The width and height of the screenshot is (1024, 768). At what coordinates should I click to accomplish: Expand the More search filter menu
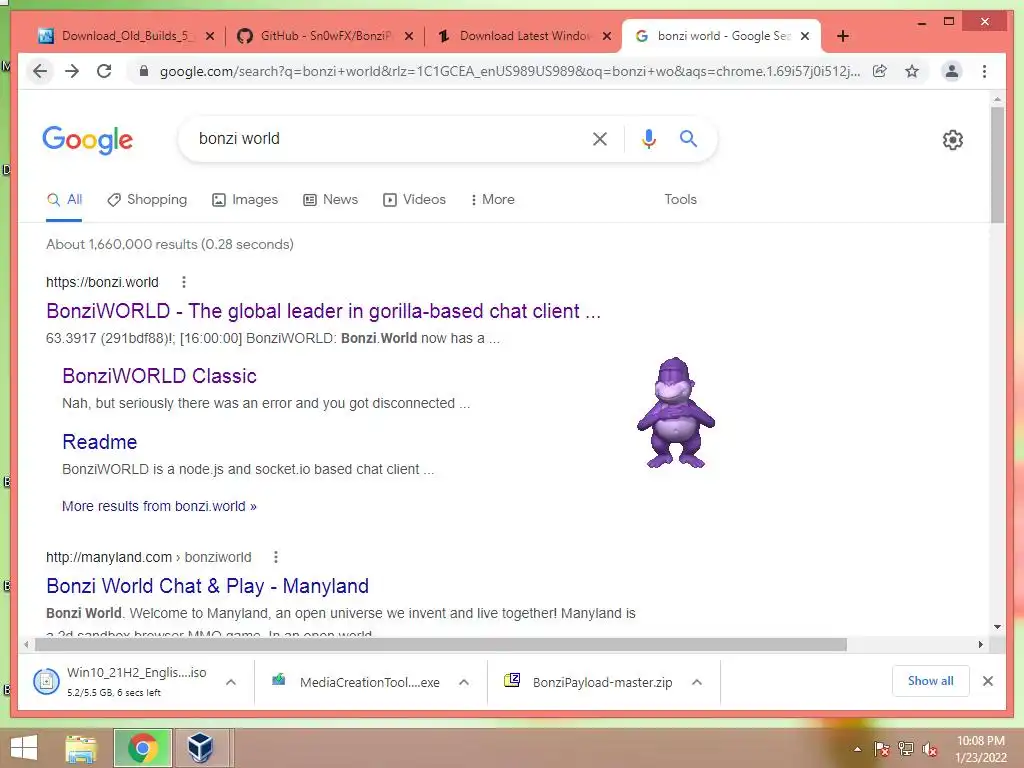(x=492, y=199)
